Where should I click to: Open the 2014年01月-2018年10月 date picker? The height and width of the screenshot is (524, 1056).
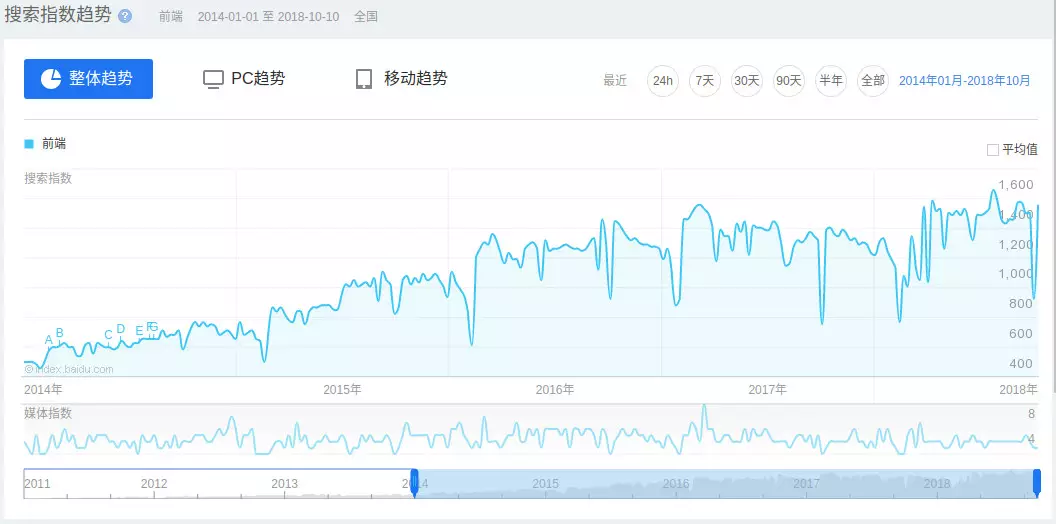(964, 81)
